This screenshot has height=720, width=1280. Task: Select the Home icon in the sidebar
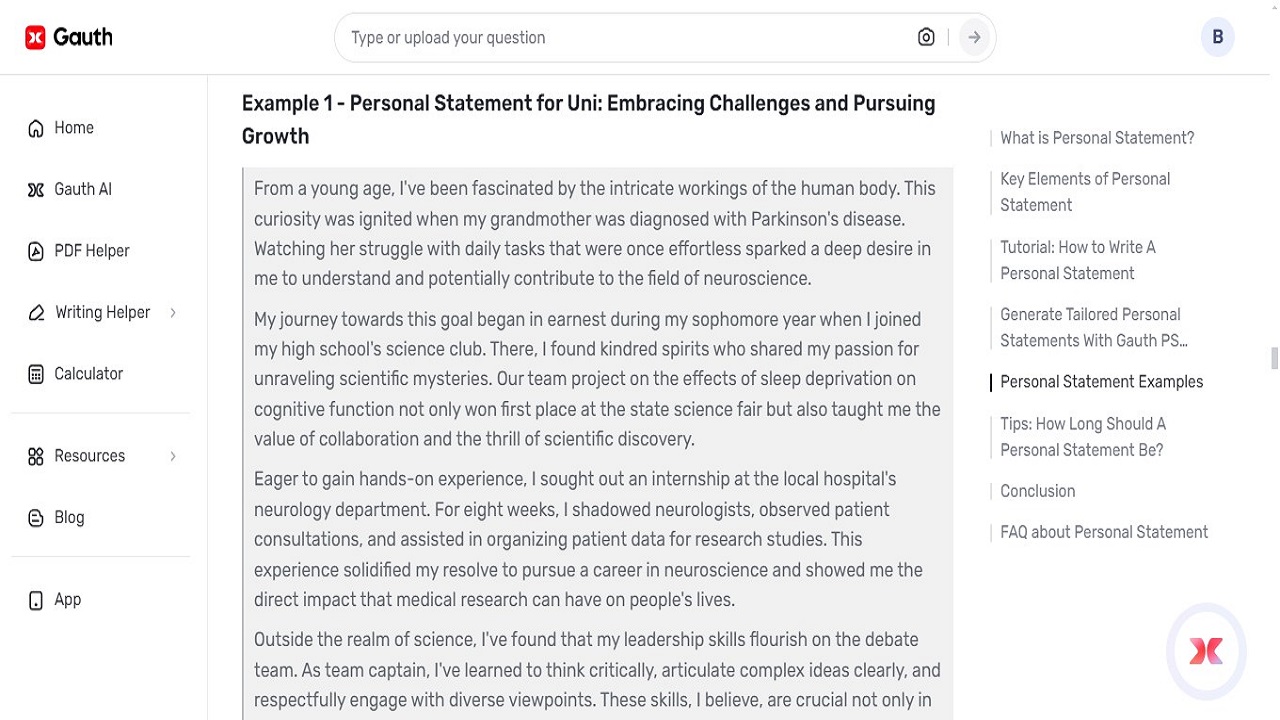tap(34, 127)
